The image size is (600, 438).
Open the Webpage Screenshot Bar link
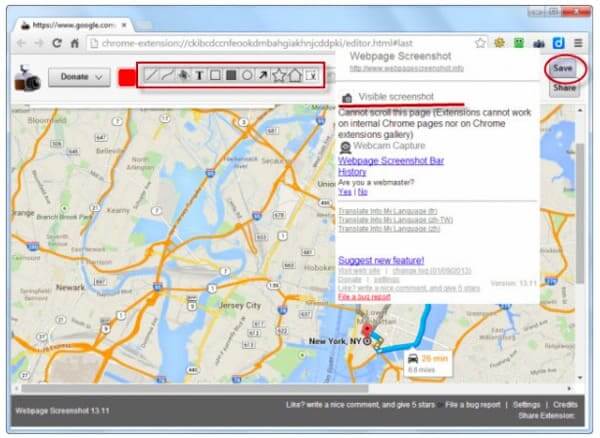(391, 161)
